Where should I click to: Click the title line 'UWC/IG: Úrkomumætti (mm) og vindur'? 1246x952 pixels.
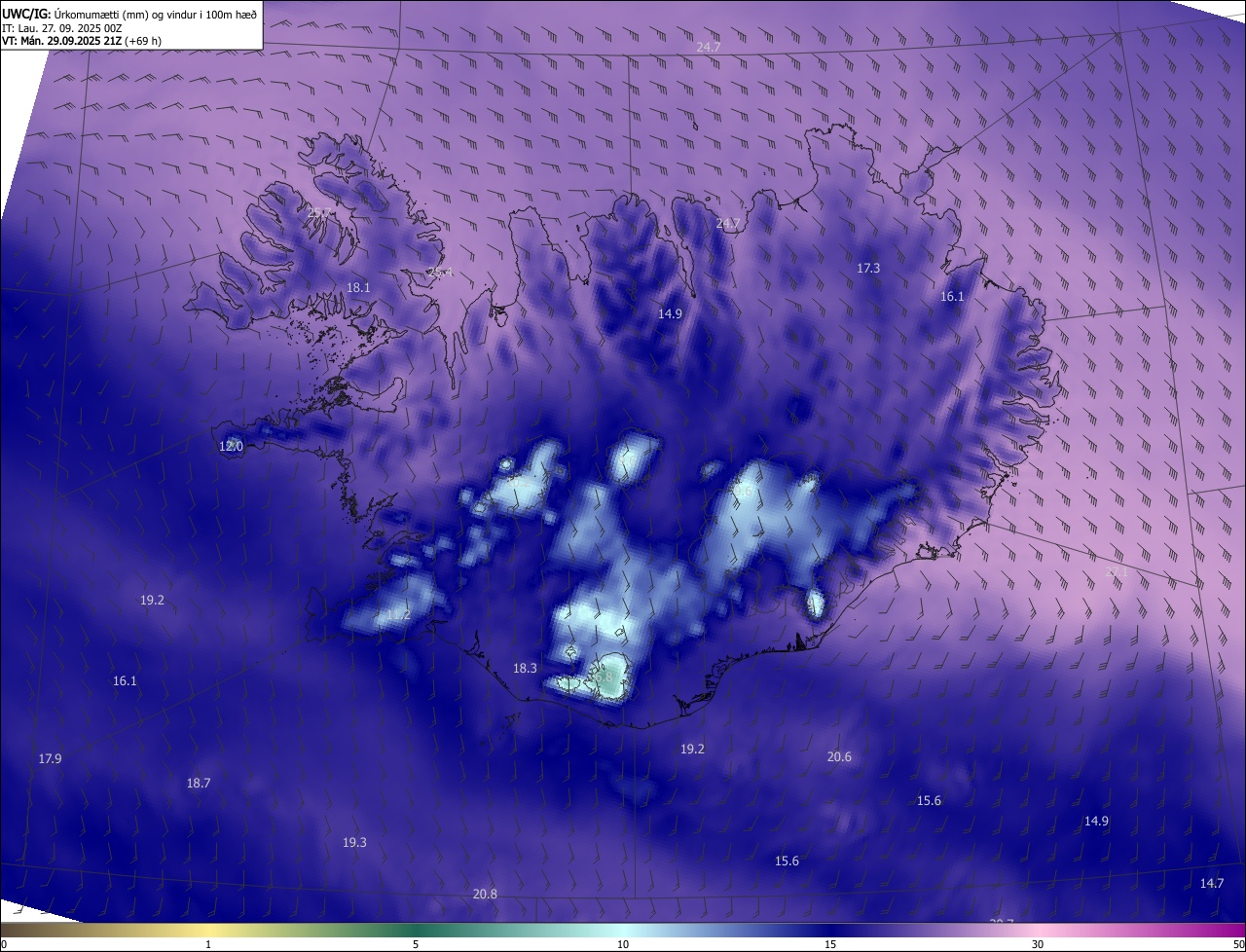point(130,14)
